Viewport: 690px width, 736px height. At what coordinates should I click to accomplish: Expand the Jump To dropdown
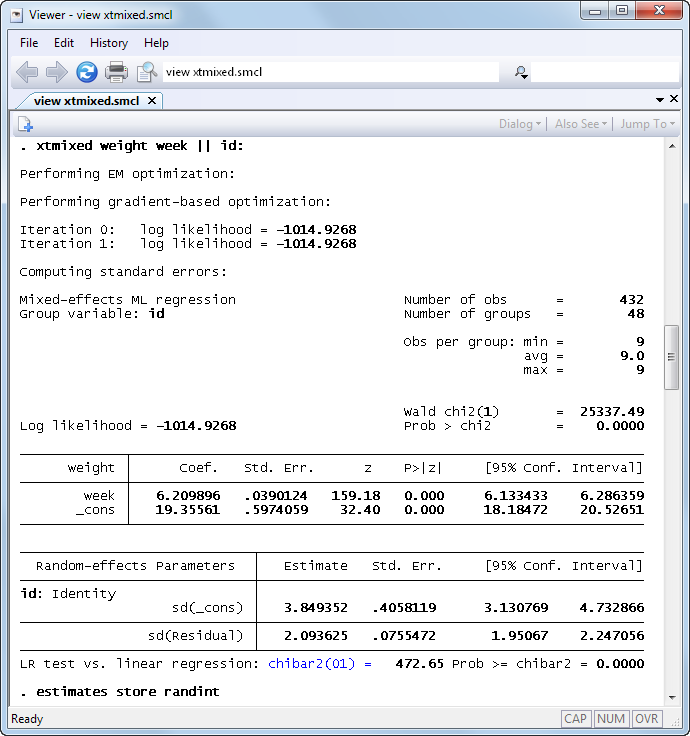click(647, 124)
